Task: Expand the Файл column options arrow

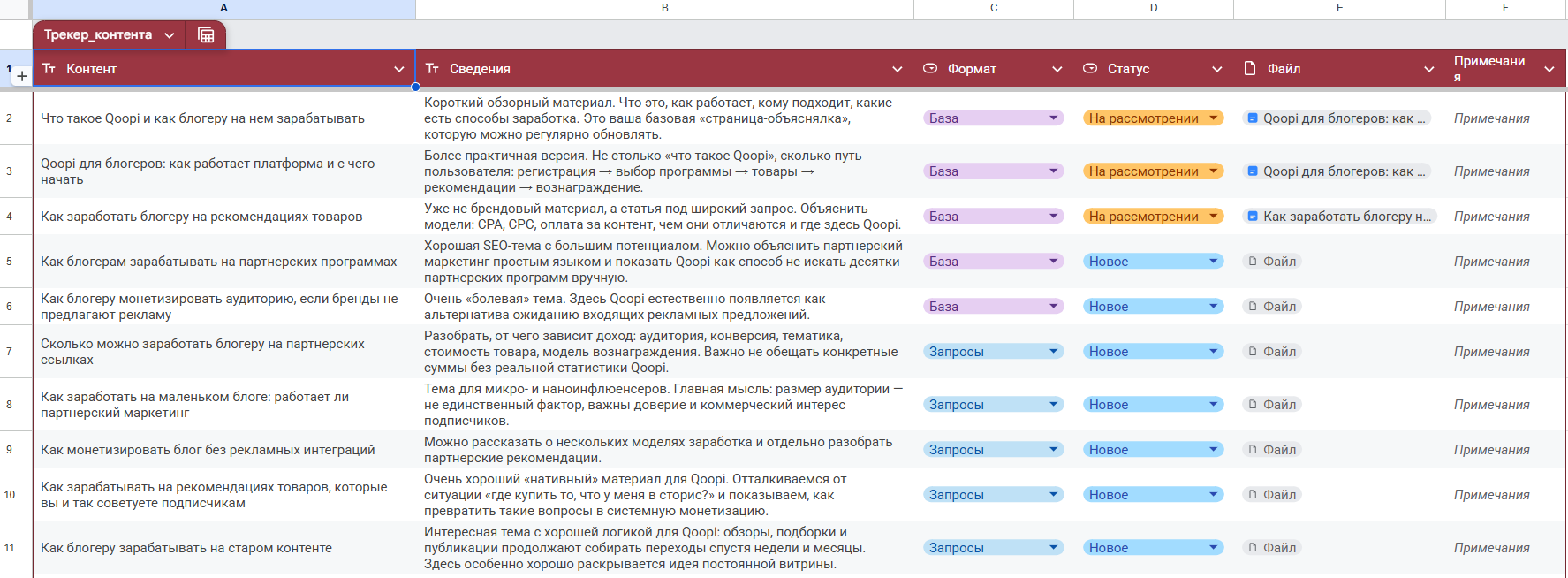Action: pyautogui.click(x=1429, y=69)
